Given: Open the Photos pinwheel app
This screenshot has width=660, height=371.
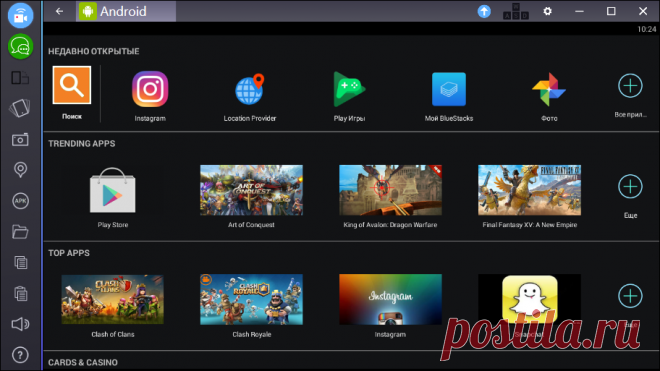Looking at the screenshot, I should 549,89.
